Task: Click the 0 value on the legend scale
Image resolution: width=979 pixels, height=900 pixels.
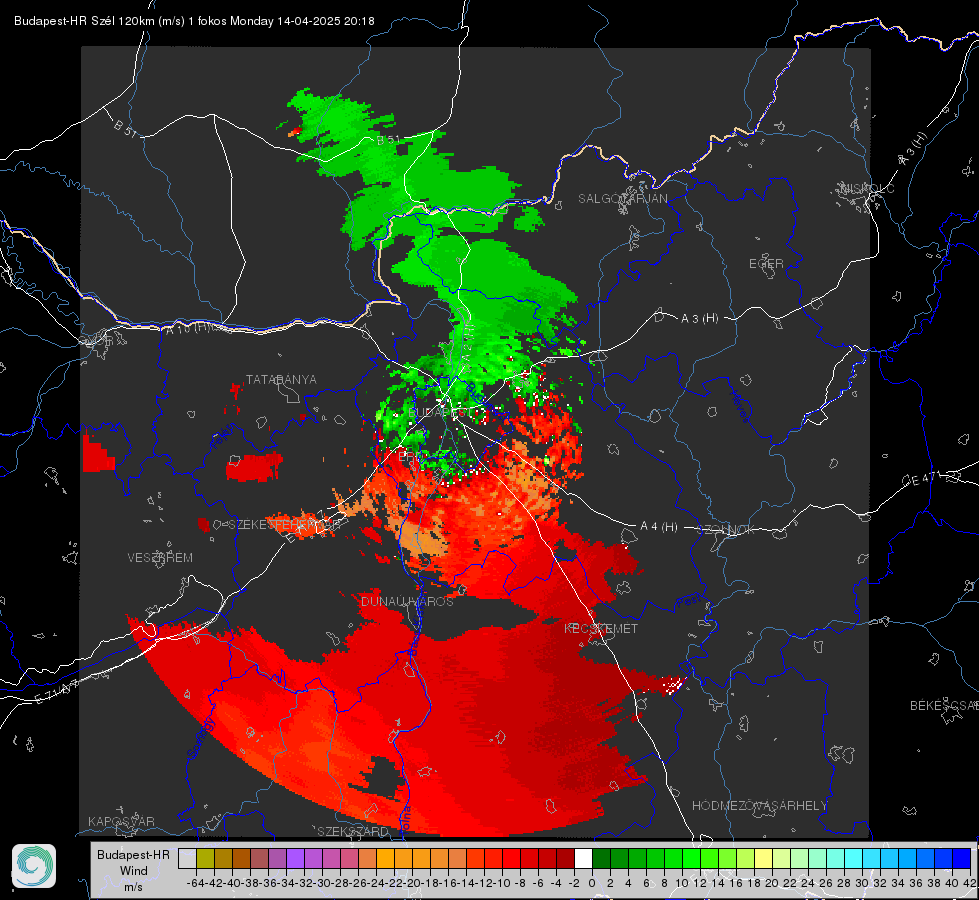Action: [x=592, y=883]
